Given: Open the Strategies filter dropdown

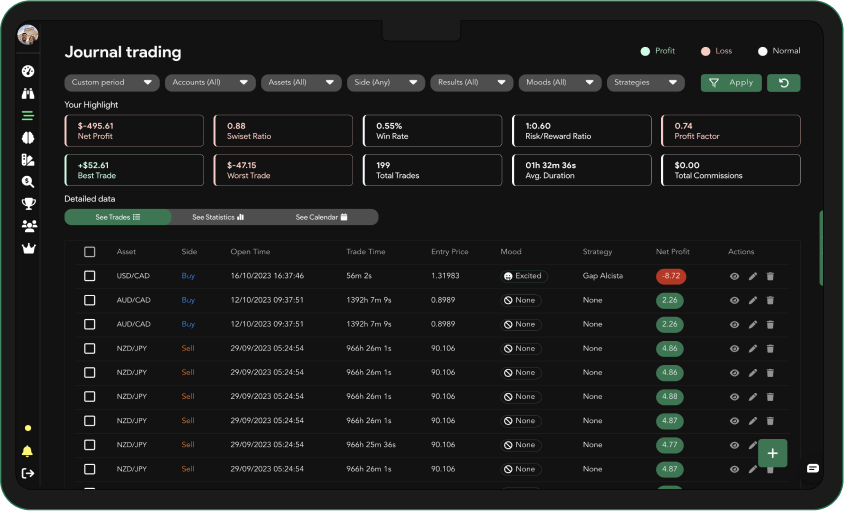Looking at the screenshot, I should 645,83.
